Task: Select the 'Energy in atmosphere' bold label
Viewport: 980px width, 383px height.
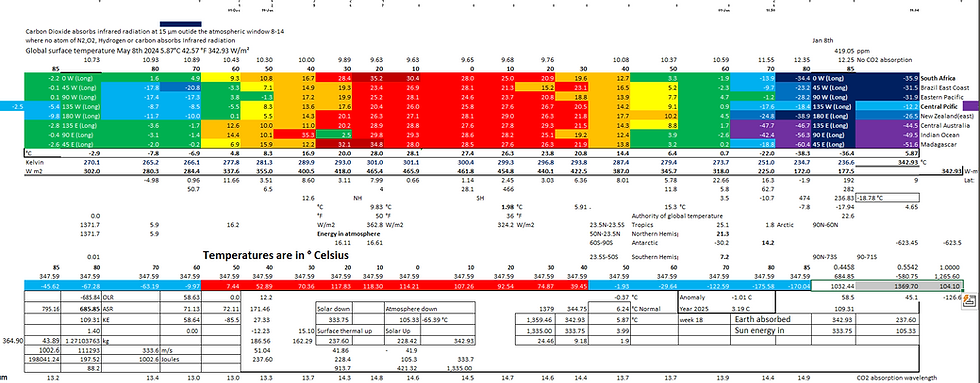Action: (x=348, y=233)
